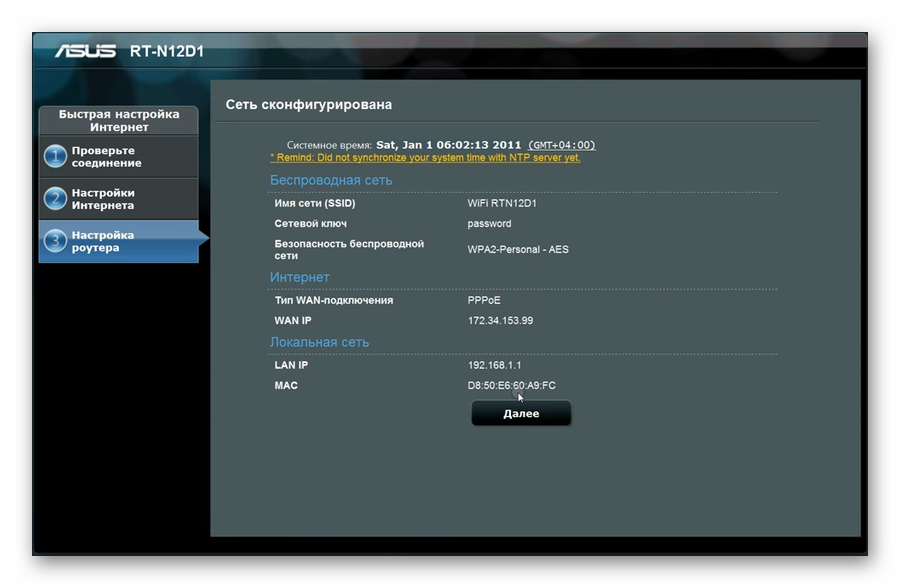Click the step 1 number circle icon
900x588 pixels.
tap(55, 157)
